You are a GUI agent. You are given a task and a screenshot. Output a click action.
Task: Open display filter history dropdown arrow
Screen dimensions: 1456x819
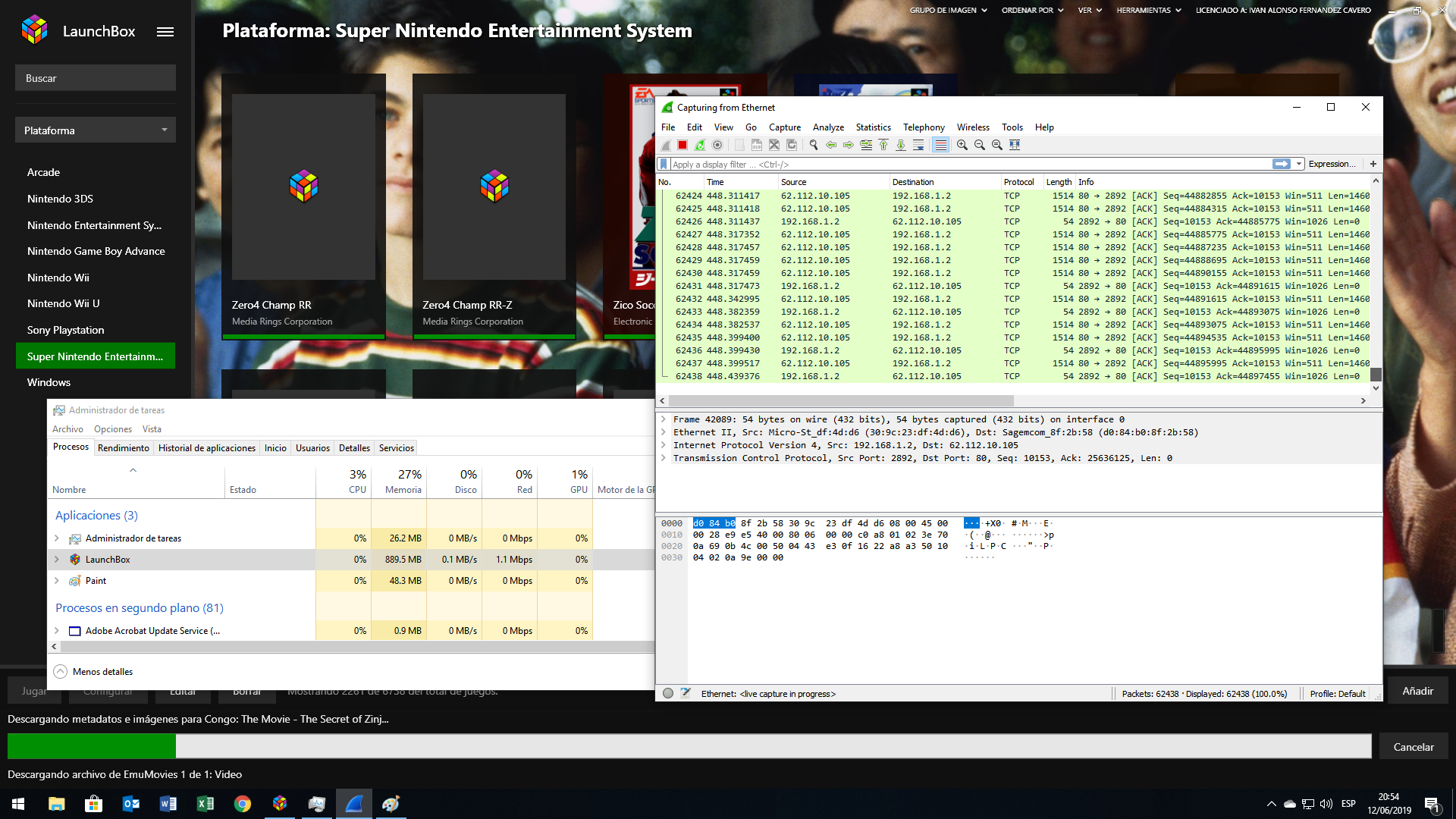point(1299,164)
